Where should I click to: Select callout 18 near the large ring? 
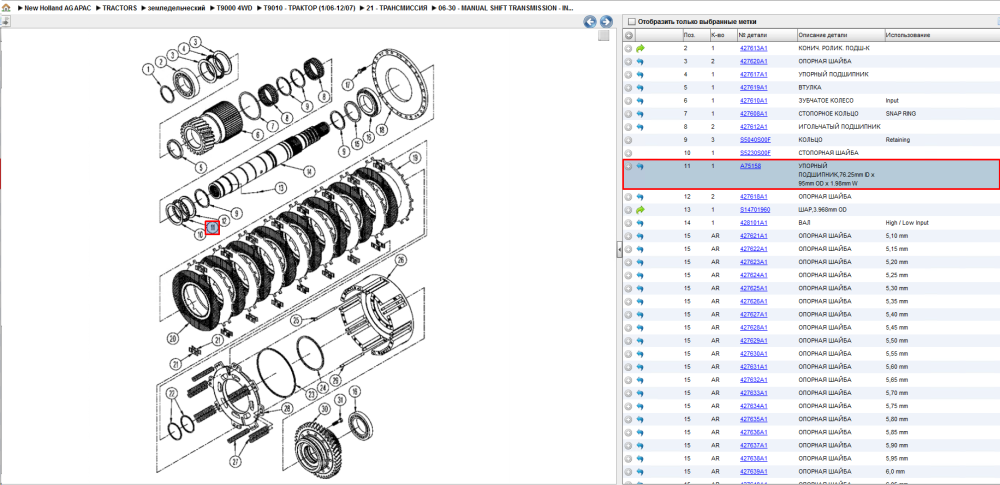[x=382, y=129]
